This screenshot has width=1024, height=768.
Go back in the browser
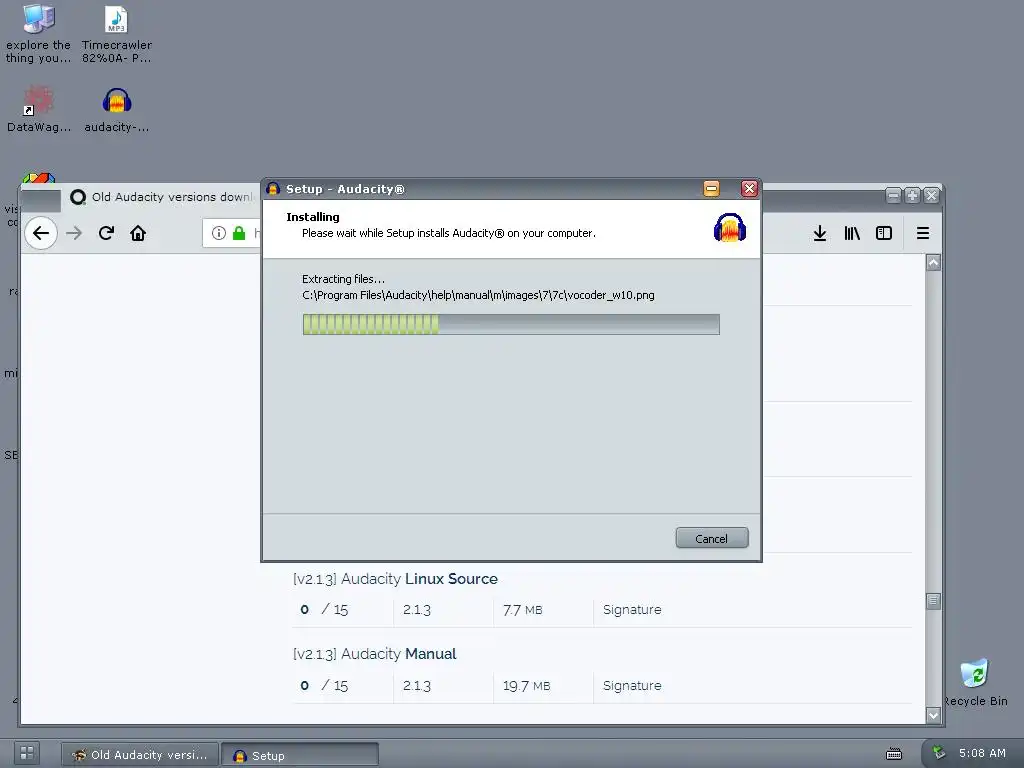tap(41, 233)
